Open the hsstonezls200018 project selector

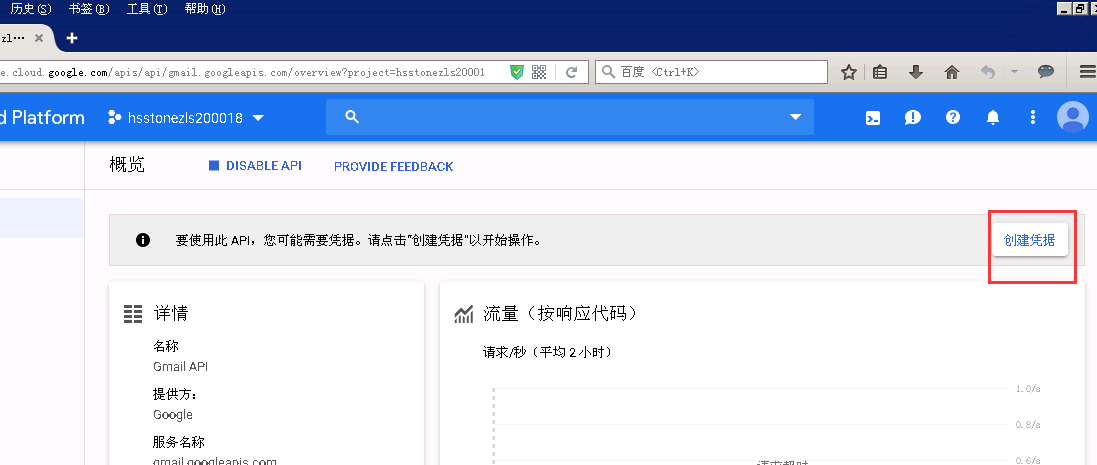186,117
